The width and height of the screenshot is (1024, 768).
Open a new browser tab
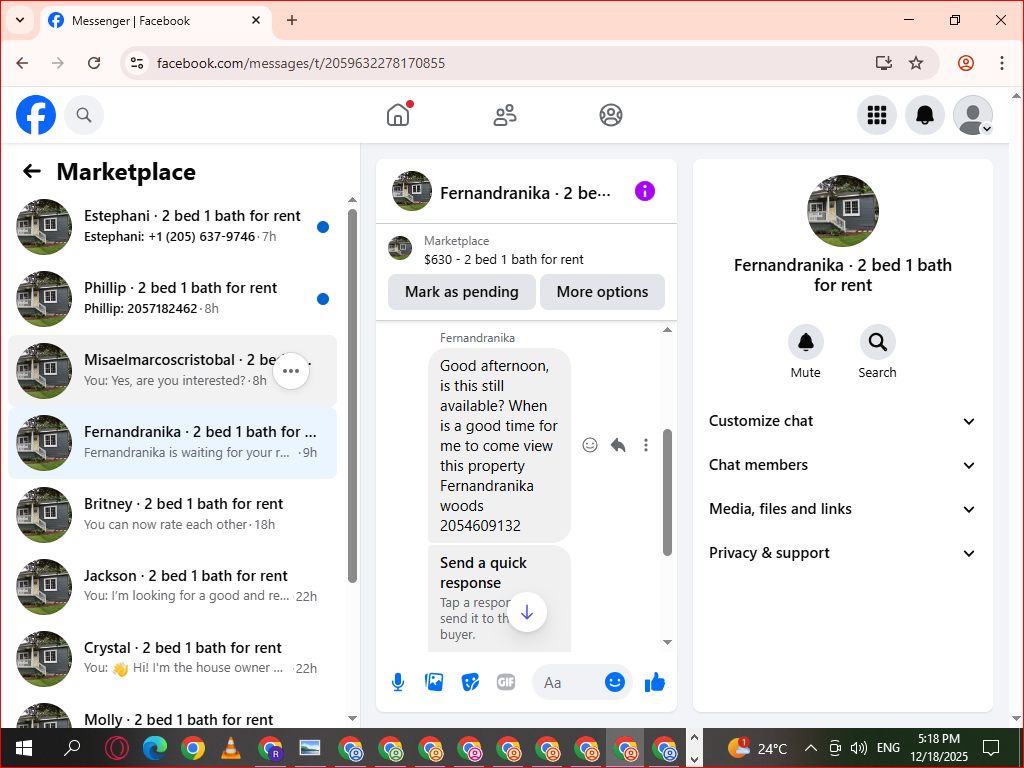click(x=292, y=20)
